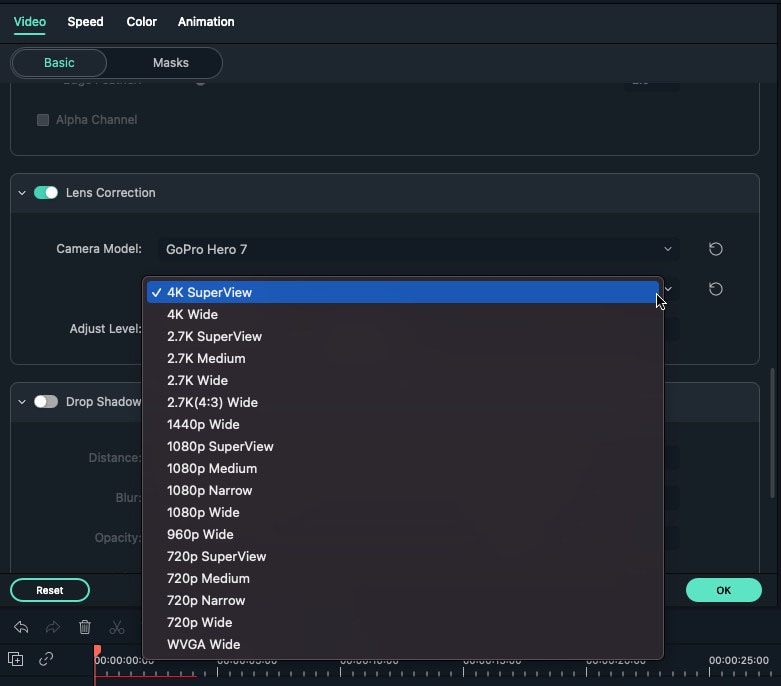The height and width of the screenshot is (686, 781).
Task: Click the redo arrow icon
Action: 53,627
